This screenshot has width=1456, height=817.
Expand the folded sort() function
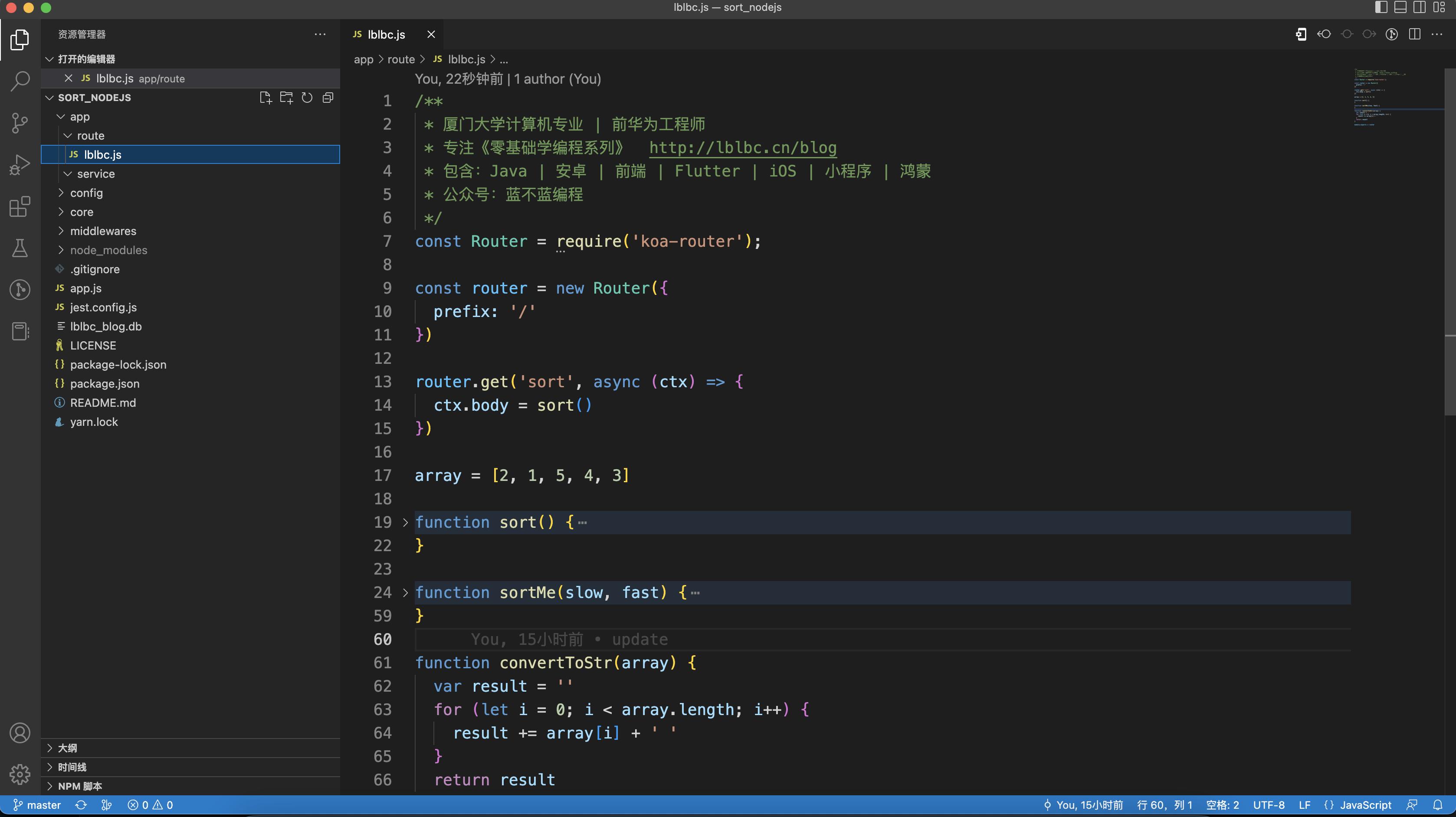405,522
